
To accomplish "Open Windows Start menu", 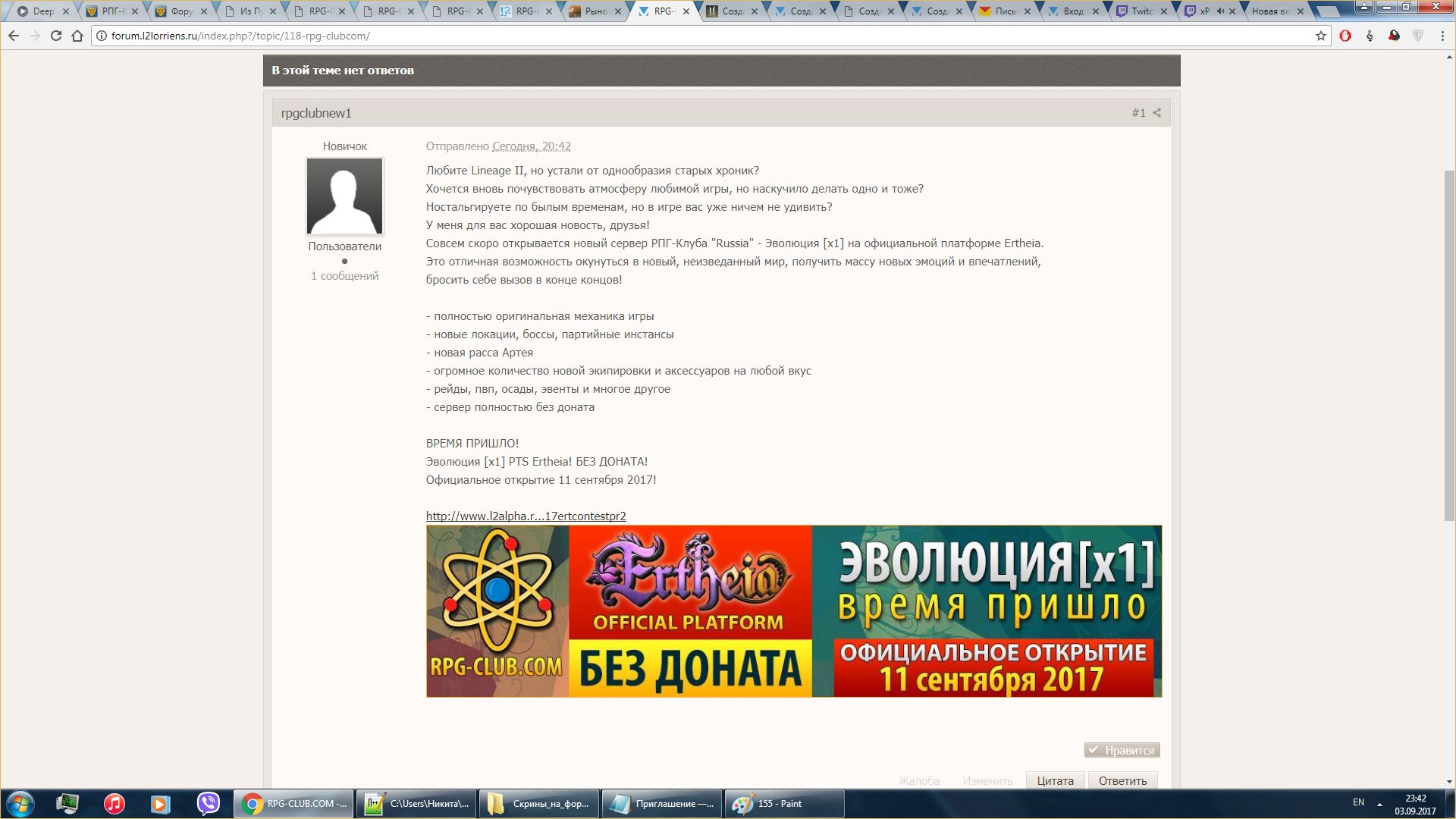I will click(x=20, y=804).
